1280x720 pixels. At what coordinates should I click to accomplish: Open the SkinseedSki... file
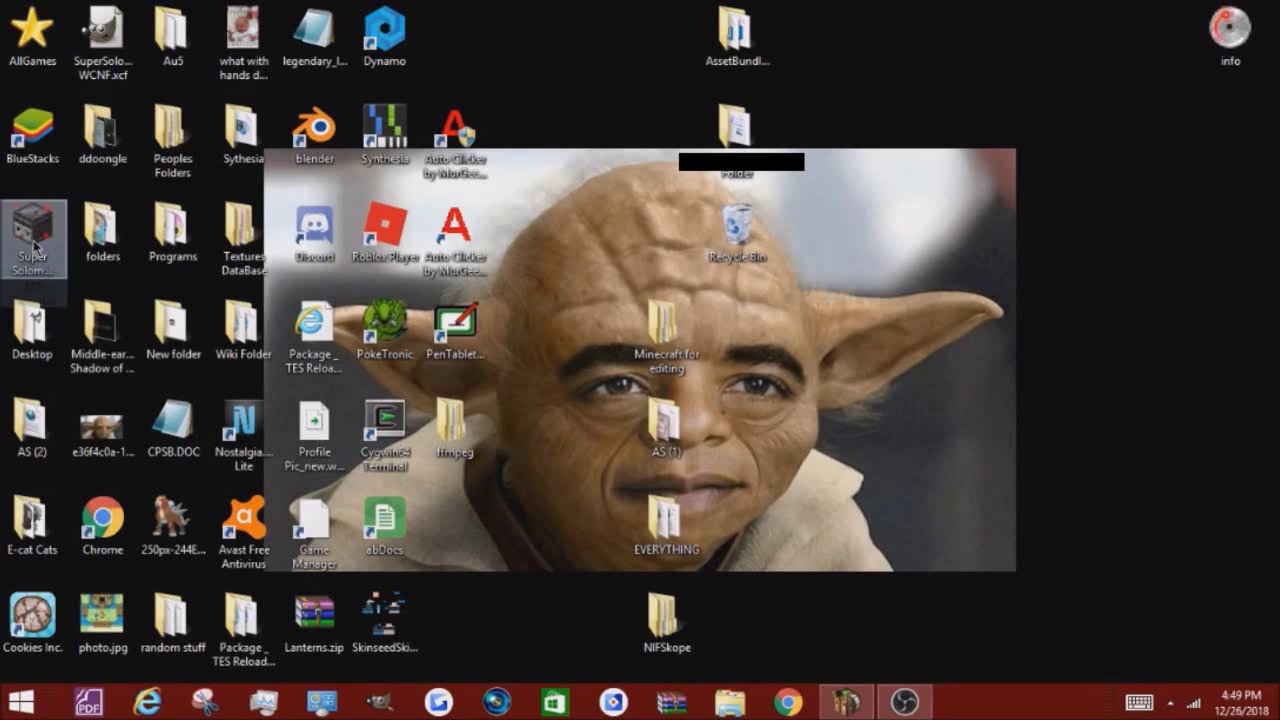384,625
